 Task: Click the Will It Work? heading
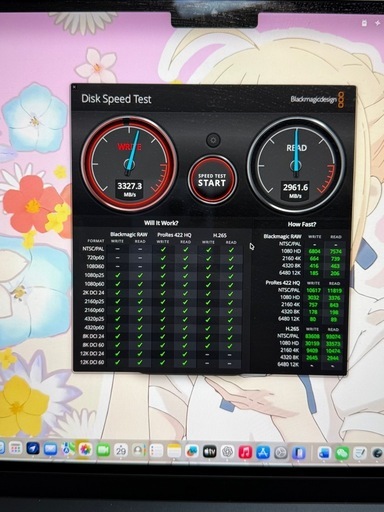point(161,223)
